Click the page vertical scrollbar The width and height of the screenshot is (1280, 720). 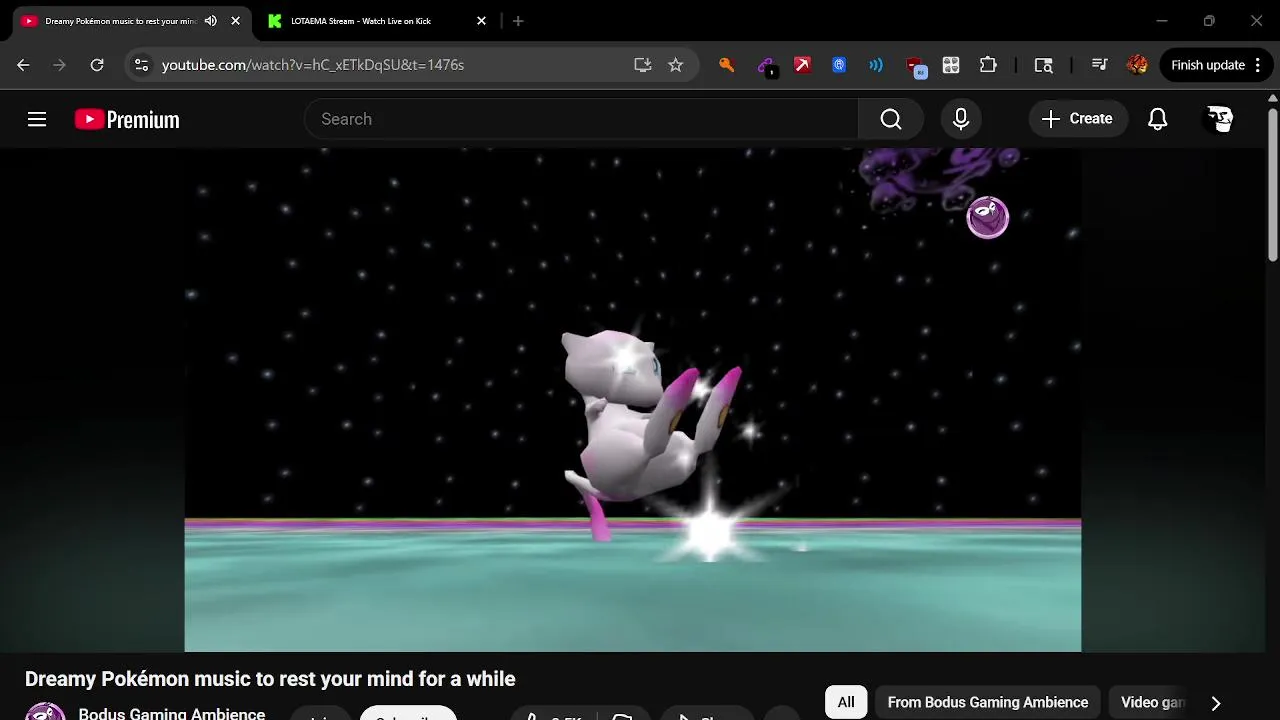click(x=1273, y=185)
